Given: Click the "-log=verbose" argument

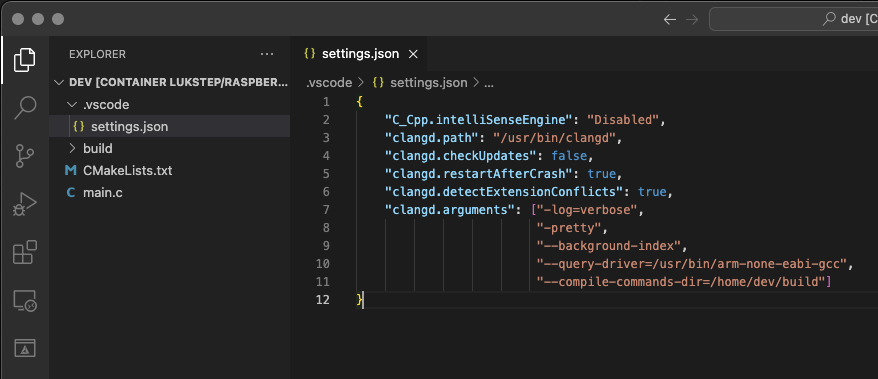Looking at the screenshot, I should tap(587, 209).
